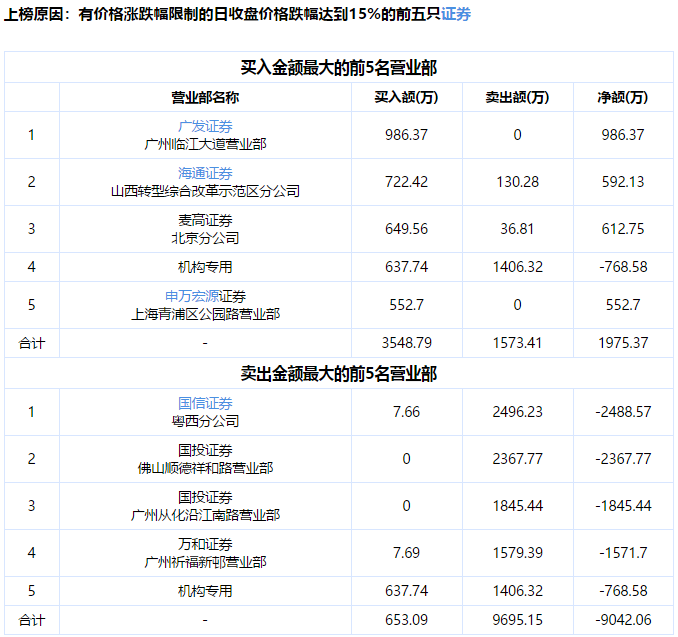Viewport: 678px width, 637px height.
Task: Open the 证券 link in the top heading
Action: (x=457, y=15)
